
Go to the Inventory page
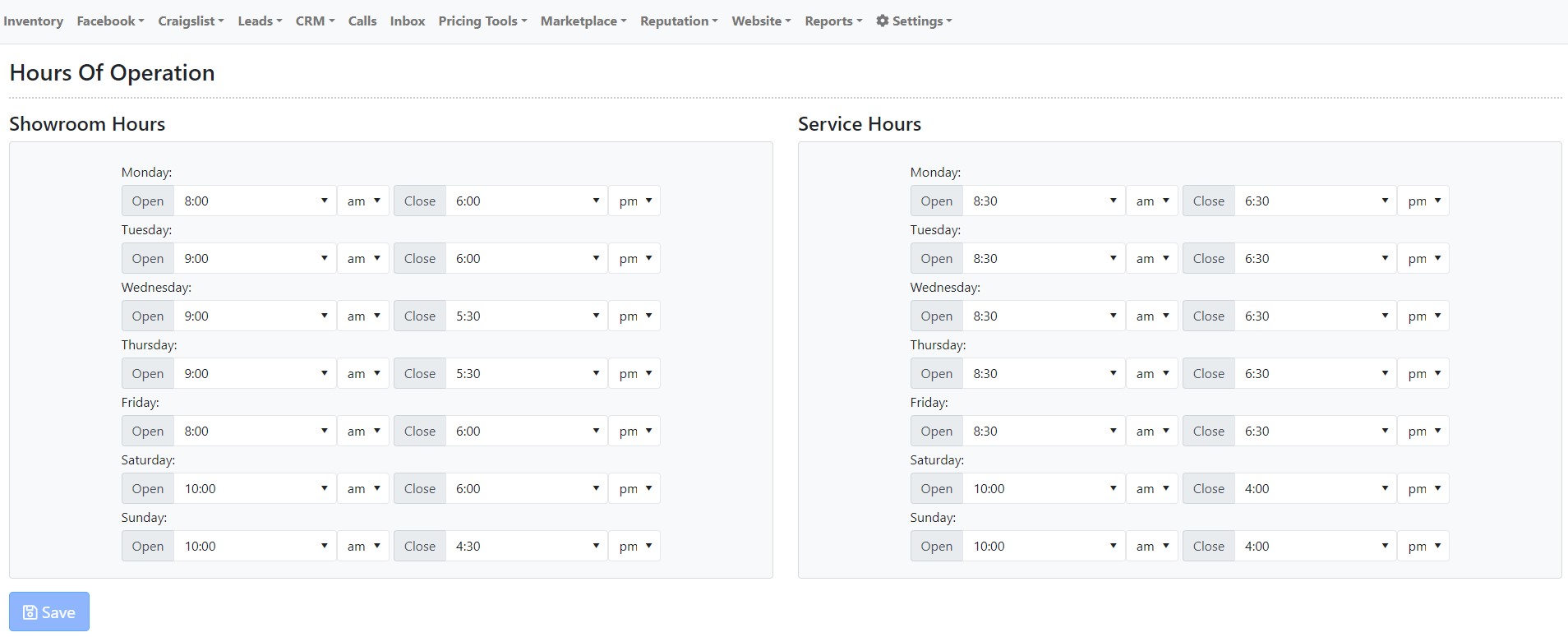point(34,21)
